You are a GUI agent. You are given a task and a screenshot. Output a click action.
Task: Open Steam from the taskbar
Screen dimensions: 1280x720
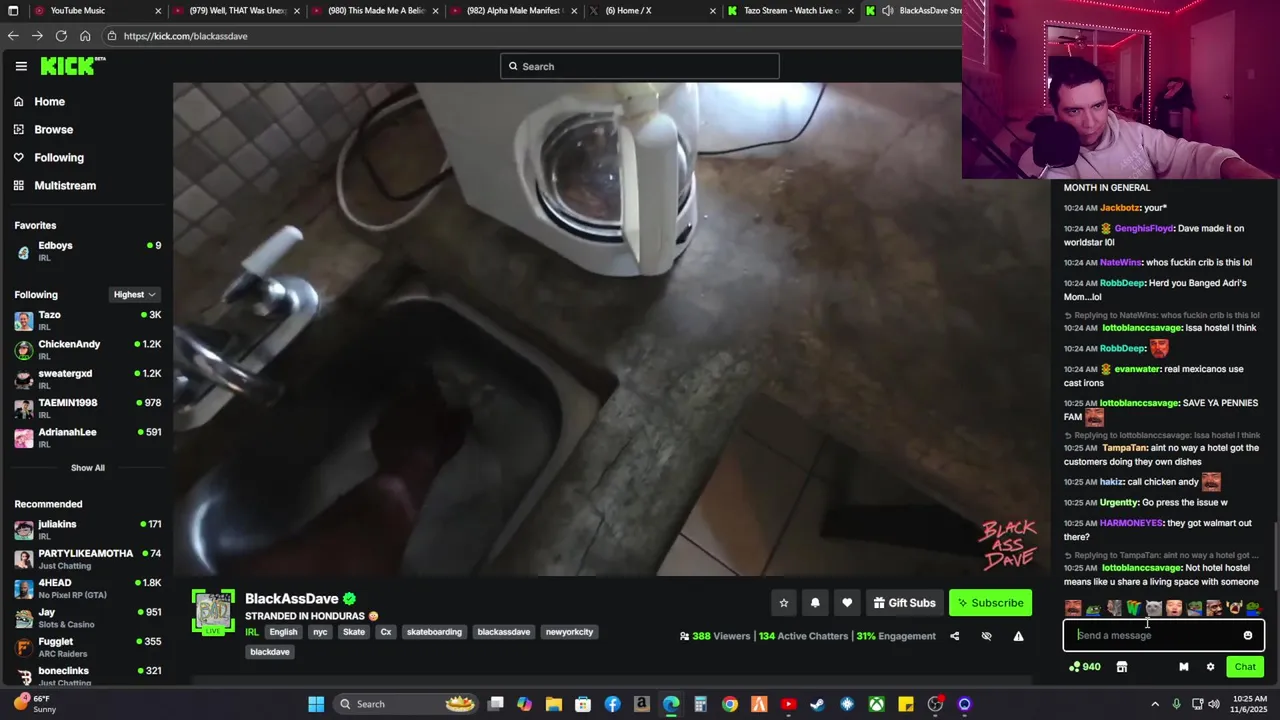818,704
